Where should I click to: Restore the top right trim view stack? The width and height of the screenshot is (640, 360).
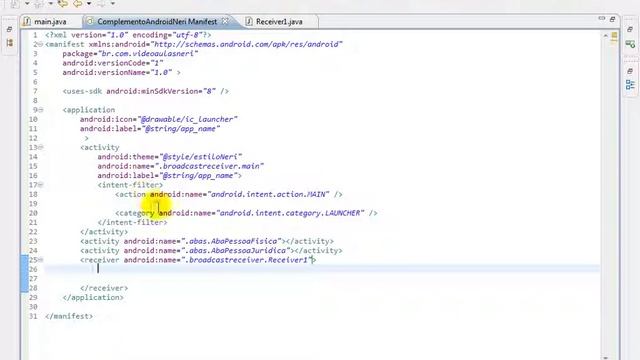point(630,29)
